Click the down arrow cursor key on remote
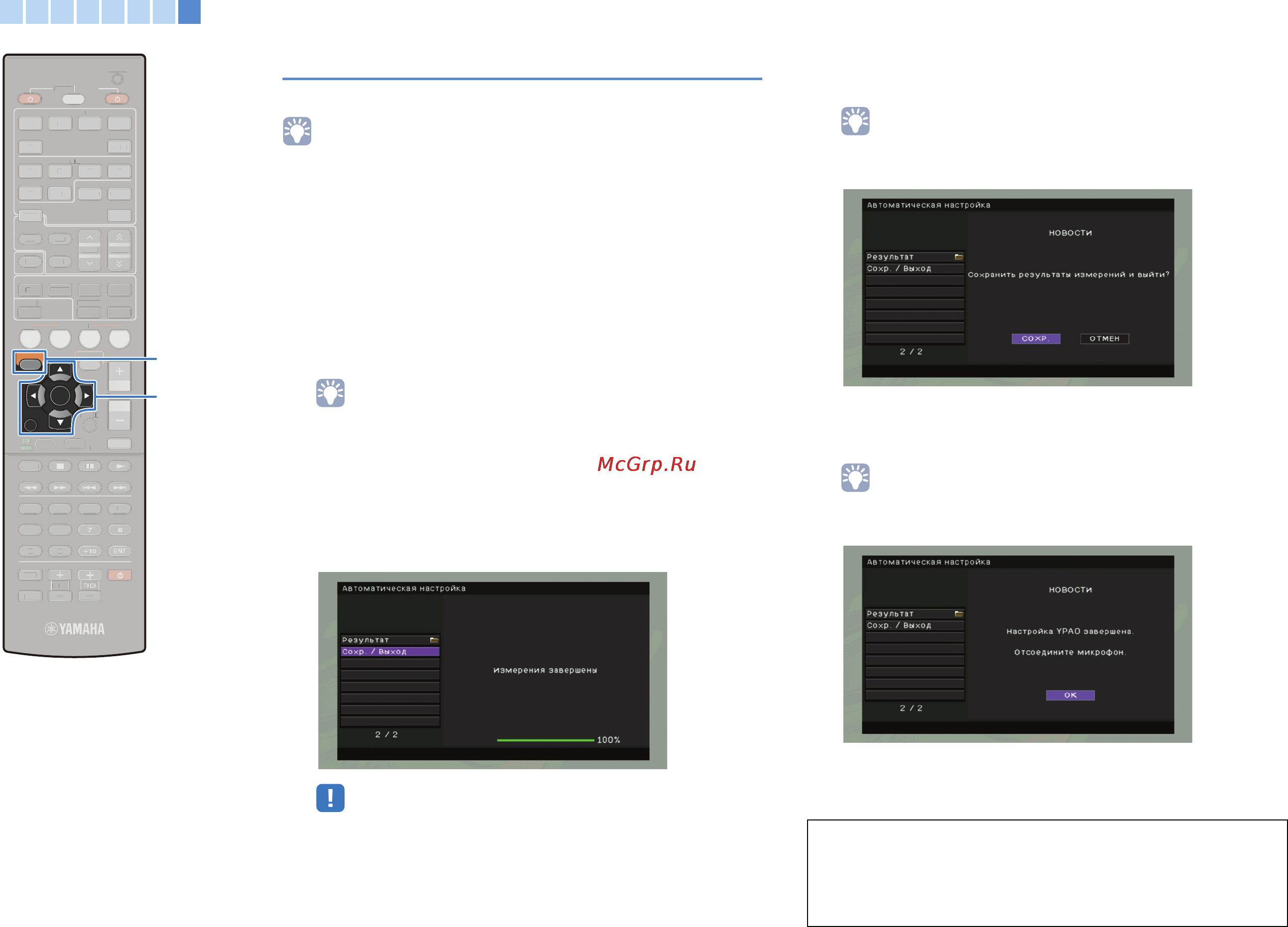Viewport: 1288px width, 927px height. click(60, 422)
